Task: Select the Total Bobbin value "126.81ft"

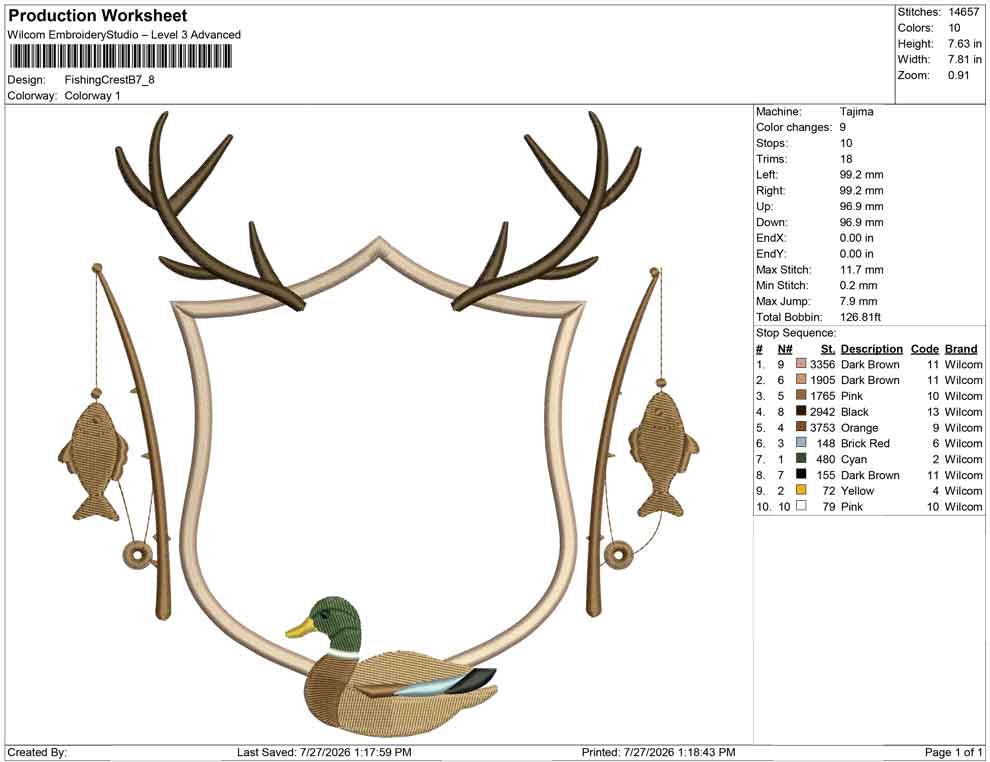Action: click(861, 317)
